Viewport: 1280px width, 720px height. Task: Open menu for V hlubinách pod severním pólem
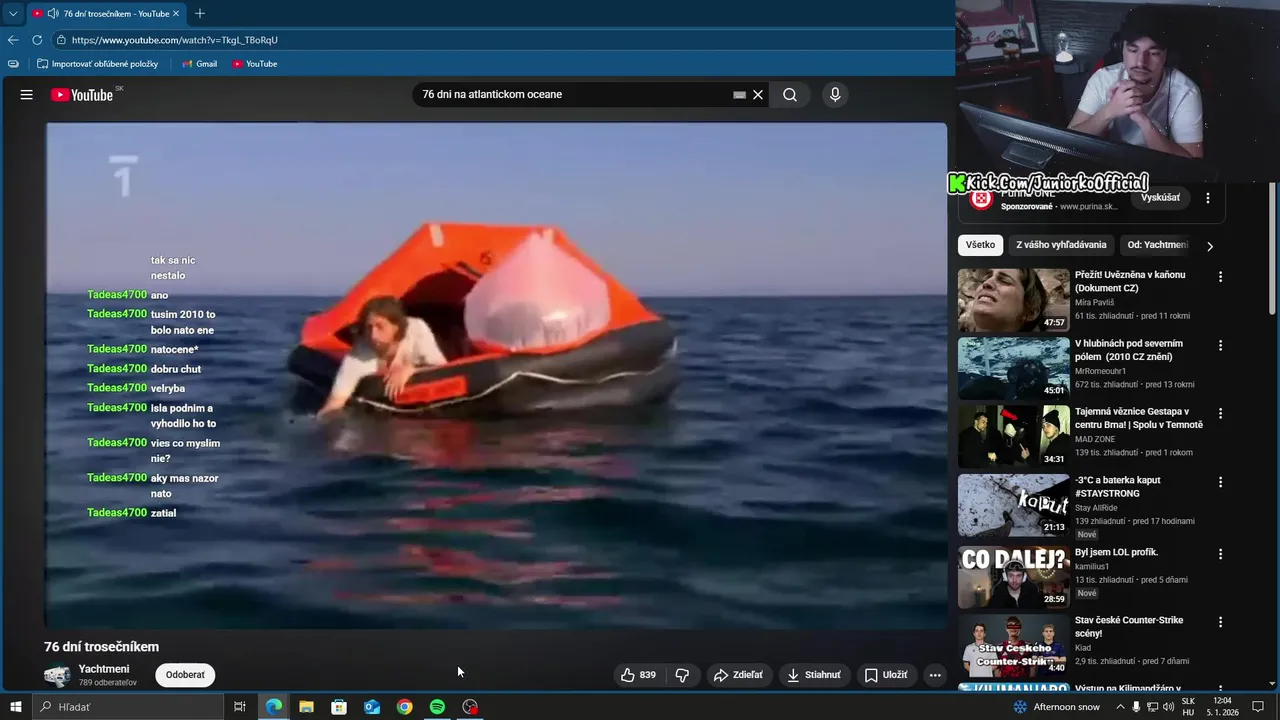click(1220, 345)
